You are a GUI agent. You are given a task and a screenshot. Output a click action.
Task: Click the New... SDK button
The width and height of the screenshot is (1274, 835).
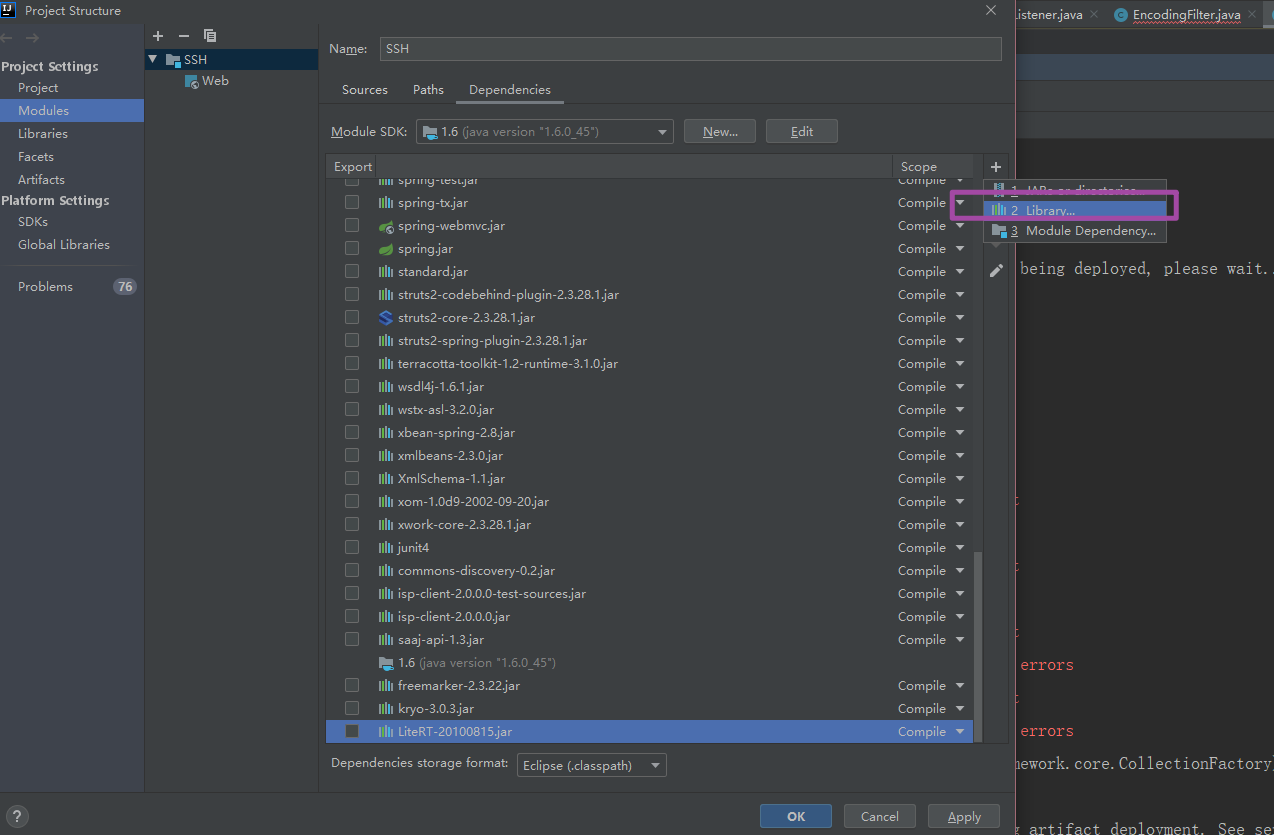tap(720, 132)
